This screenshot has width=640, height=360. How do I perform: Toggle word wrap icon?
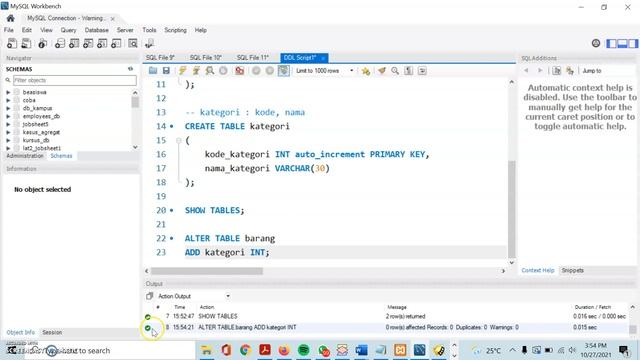pos(422,71)
